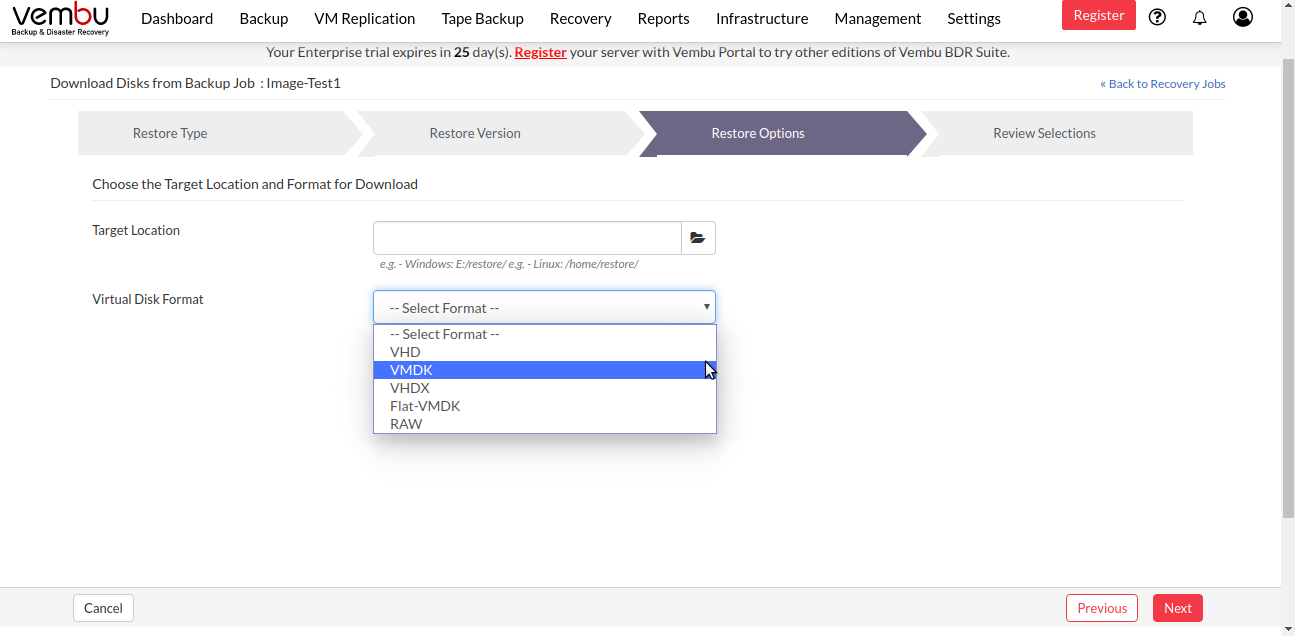Open the user account profile icon

click(1243, 16)
